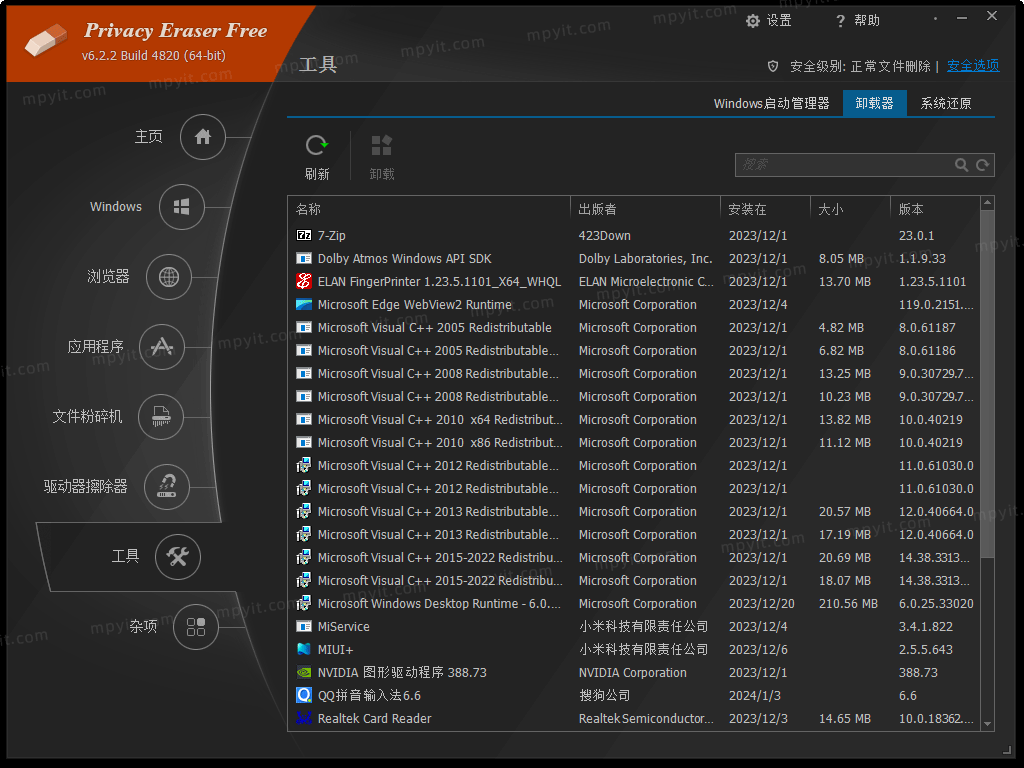Open the 安全选项 link
The height and width of the screenshot is (768, 1024).
pyautogui.click(x=973, y=66)
